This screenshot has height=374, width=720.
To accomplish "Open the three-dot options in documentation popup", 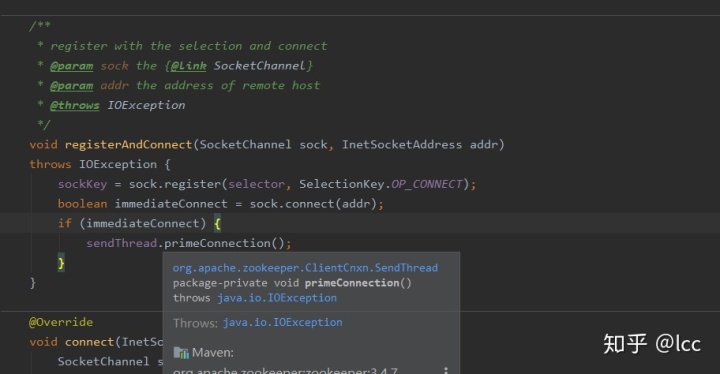I will click(x=445, y=370).
